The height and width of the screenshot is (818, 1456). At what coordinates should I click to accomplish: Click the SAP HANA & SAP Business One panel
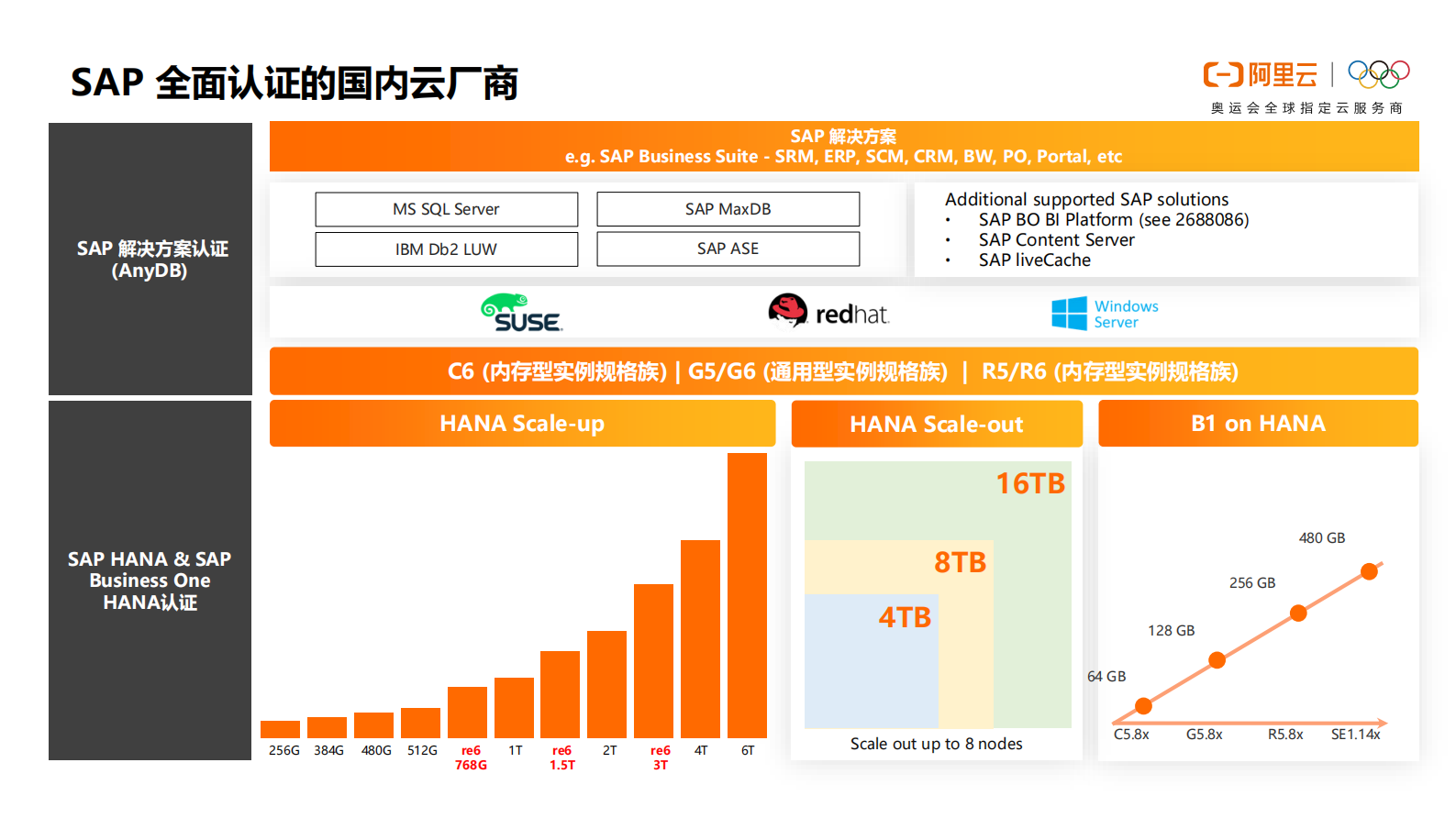point(150,580)
